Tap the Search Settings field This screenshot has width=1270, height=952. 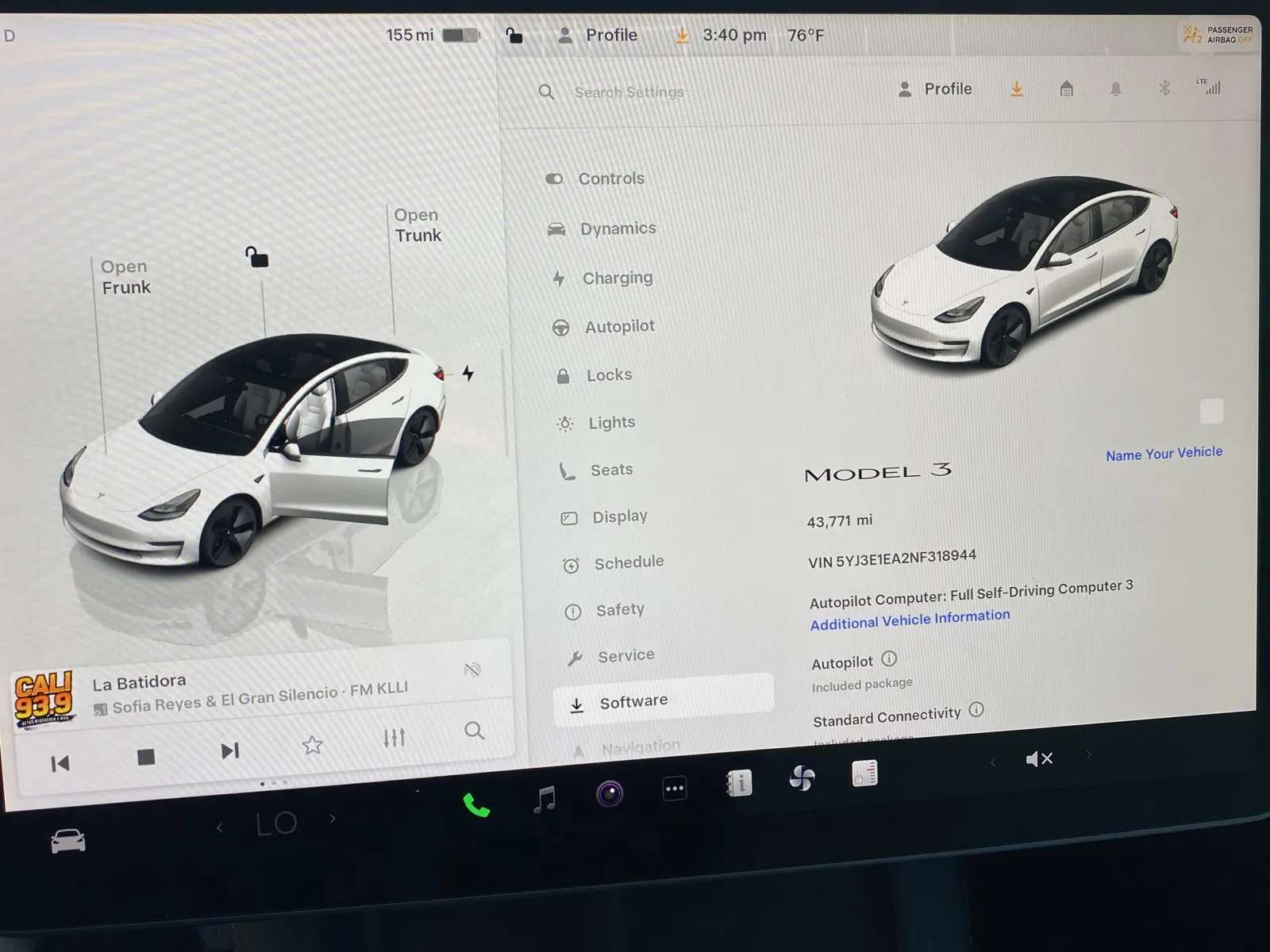pyautogui.click(x=629, y=92)
